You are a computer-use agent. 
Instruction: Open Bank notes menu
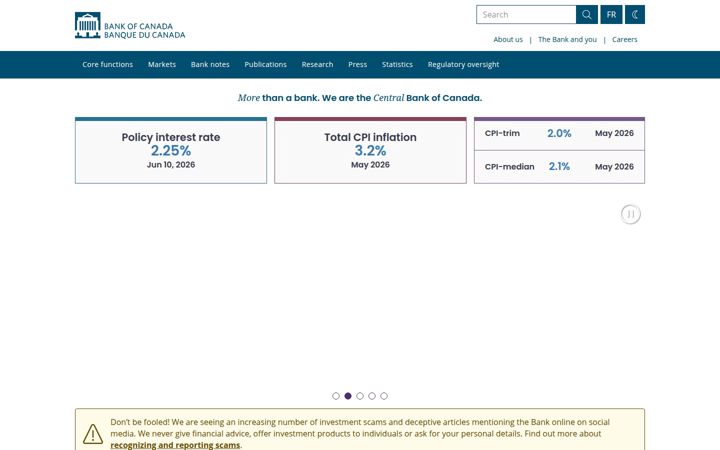tap(210, 64)
